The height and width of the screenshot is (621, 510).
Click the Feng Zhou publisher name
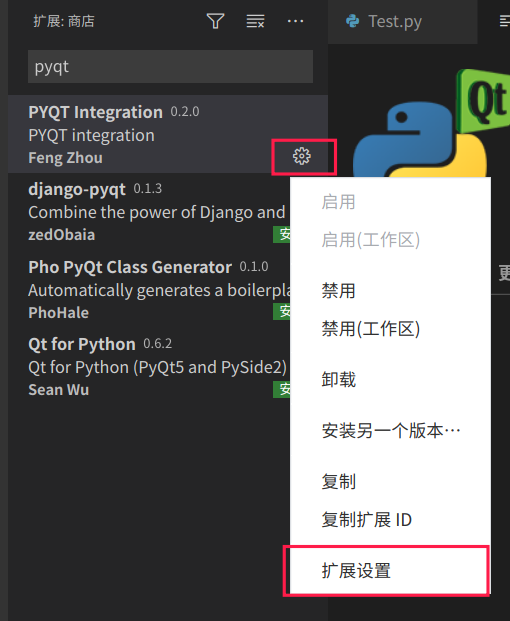pyautogui.click(x=65, y=158)
